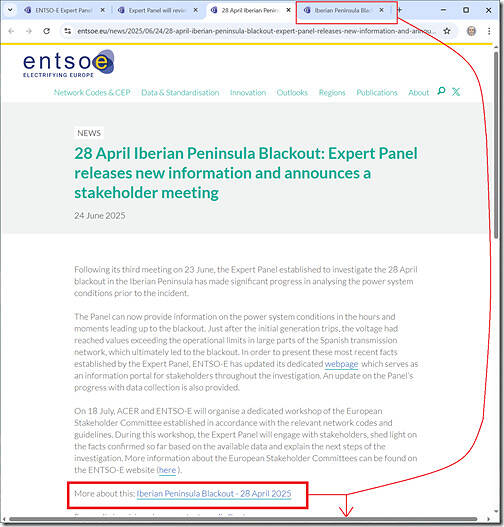Follow the dedicated webpage link

pyautogui.click(x=341, y=364)
